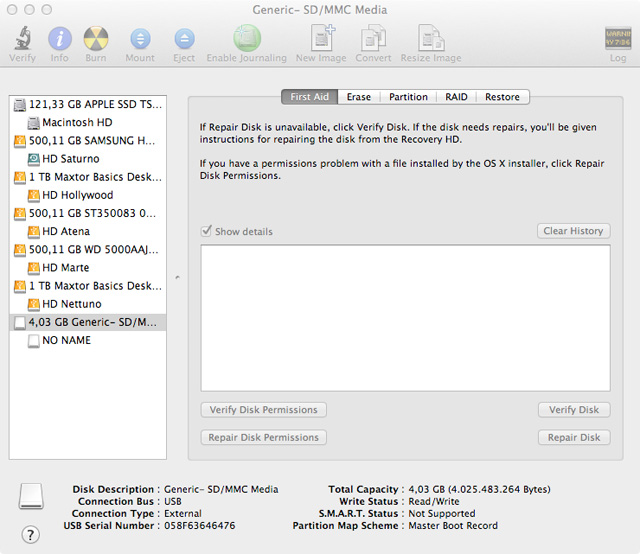Eject the selected disk via toolbar icon
Image resolution: width=640 pixels, height=554 pixels.
(184, 39)
